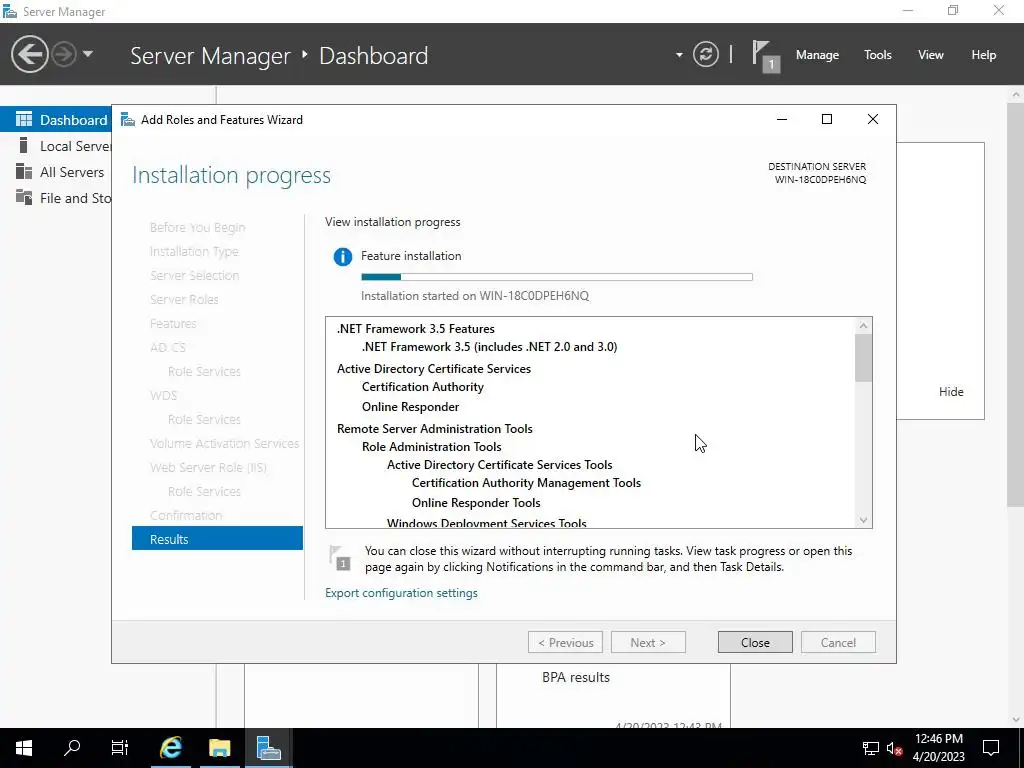Click Server Manager taskbar icon
Image resolution: width=1024 pixels, height=768 pixels.
pyautogui.click(x=268, y=748)
